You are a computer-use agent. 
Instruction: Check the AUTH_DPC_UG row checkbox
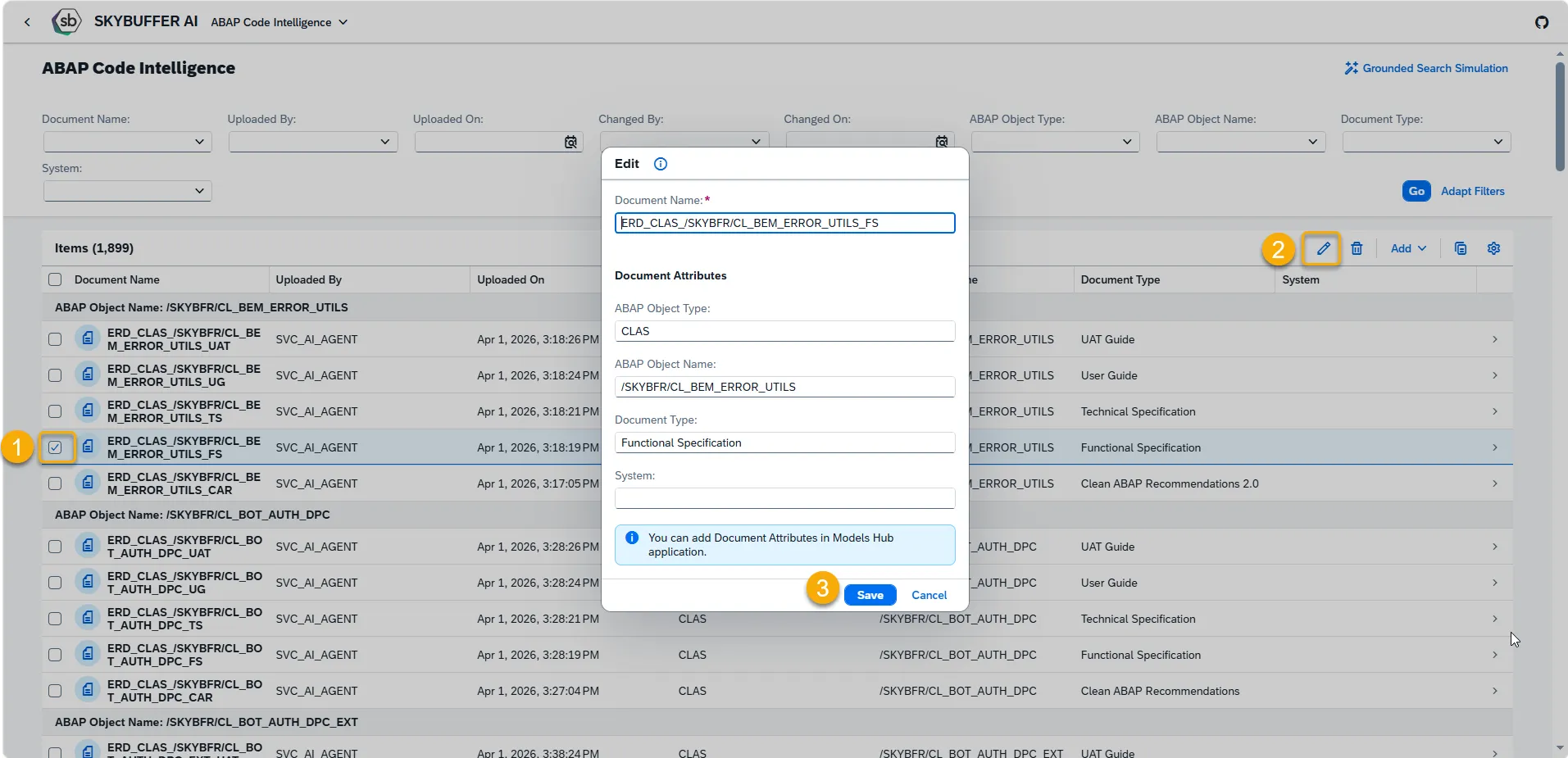(55, 583)
